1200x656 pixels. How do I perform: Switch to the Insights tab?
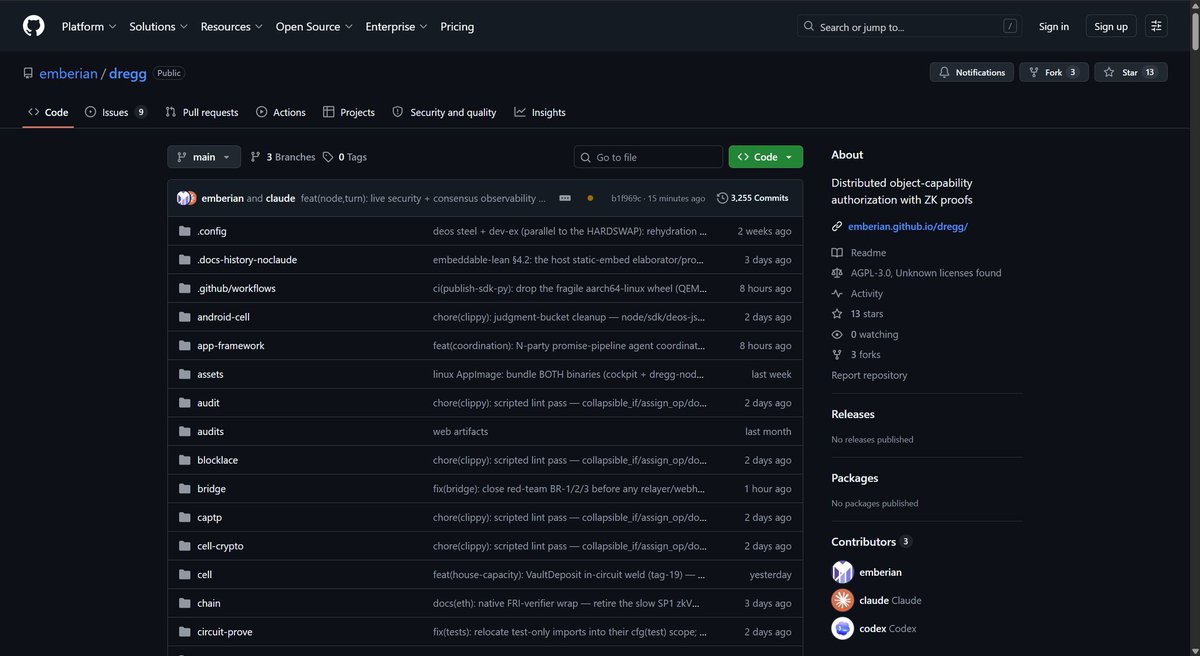(x=539, y=112)
